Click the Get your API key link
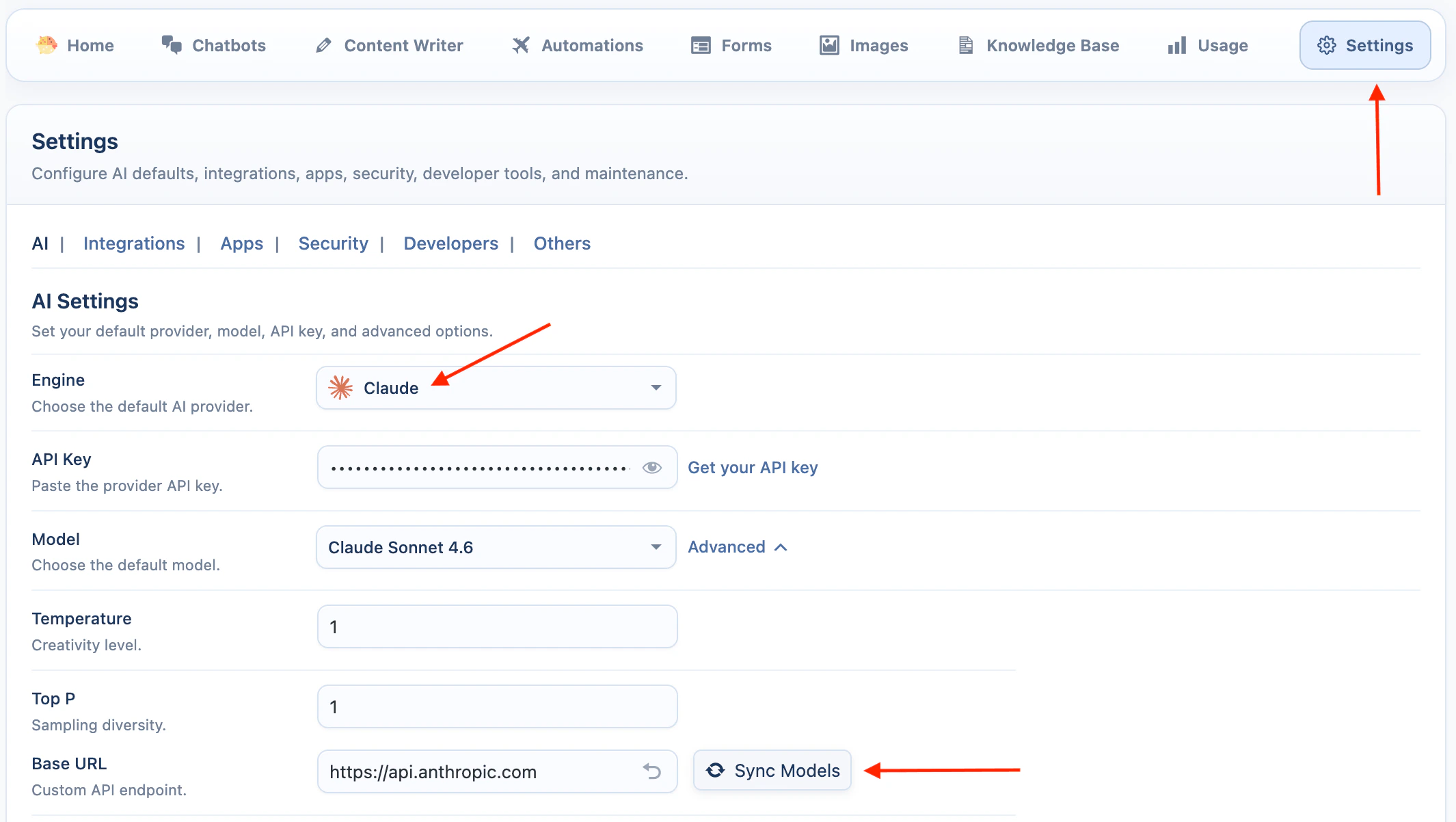 753,468
